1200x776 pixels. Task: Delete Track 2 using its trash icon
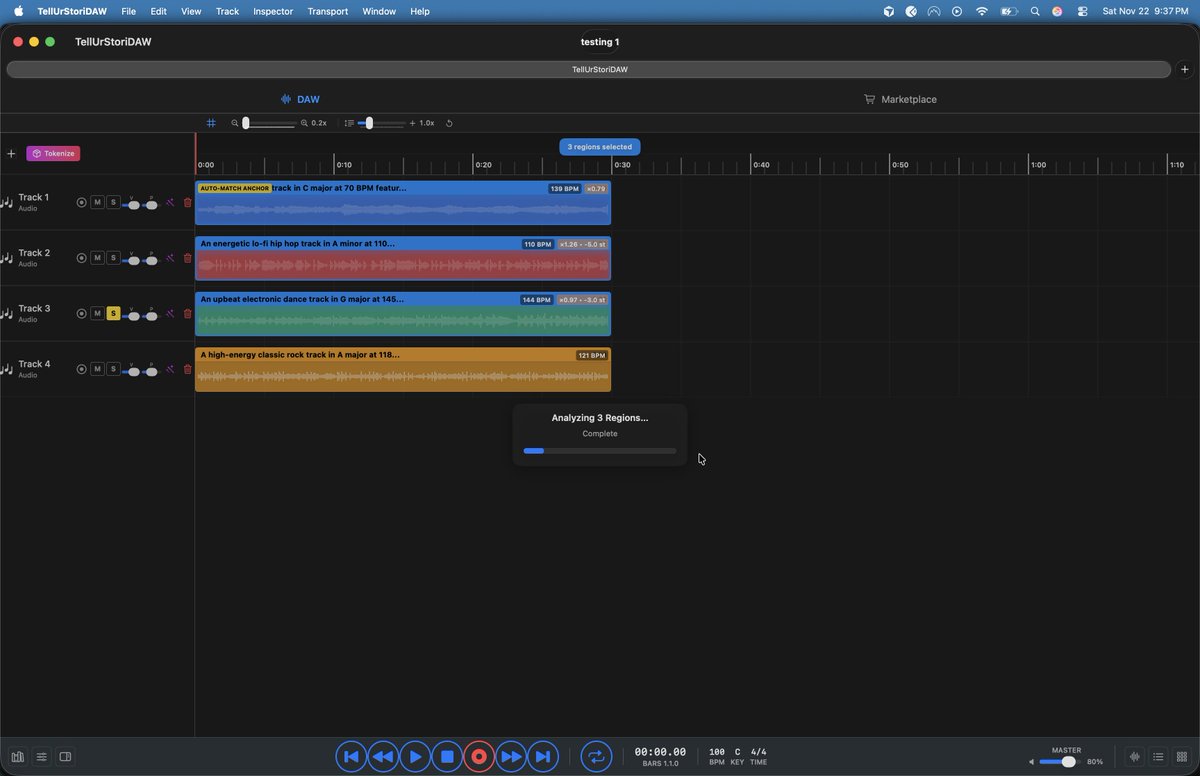click(187, 258)
